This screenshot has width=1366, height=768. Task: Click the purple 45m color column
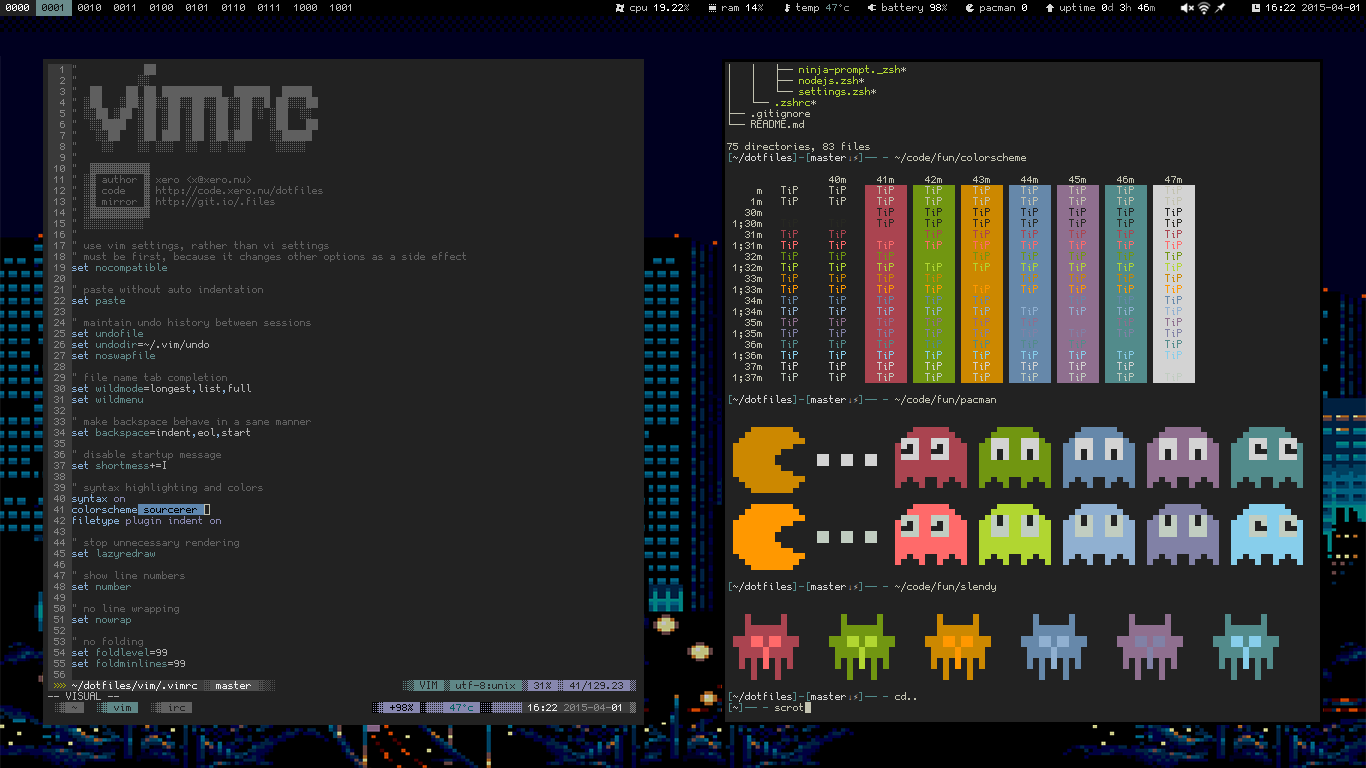tap(1077, 284)
